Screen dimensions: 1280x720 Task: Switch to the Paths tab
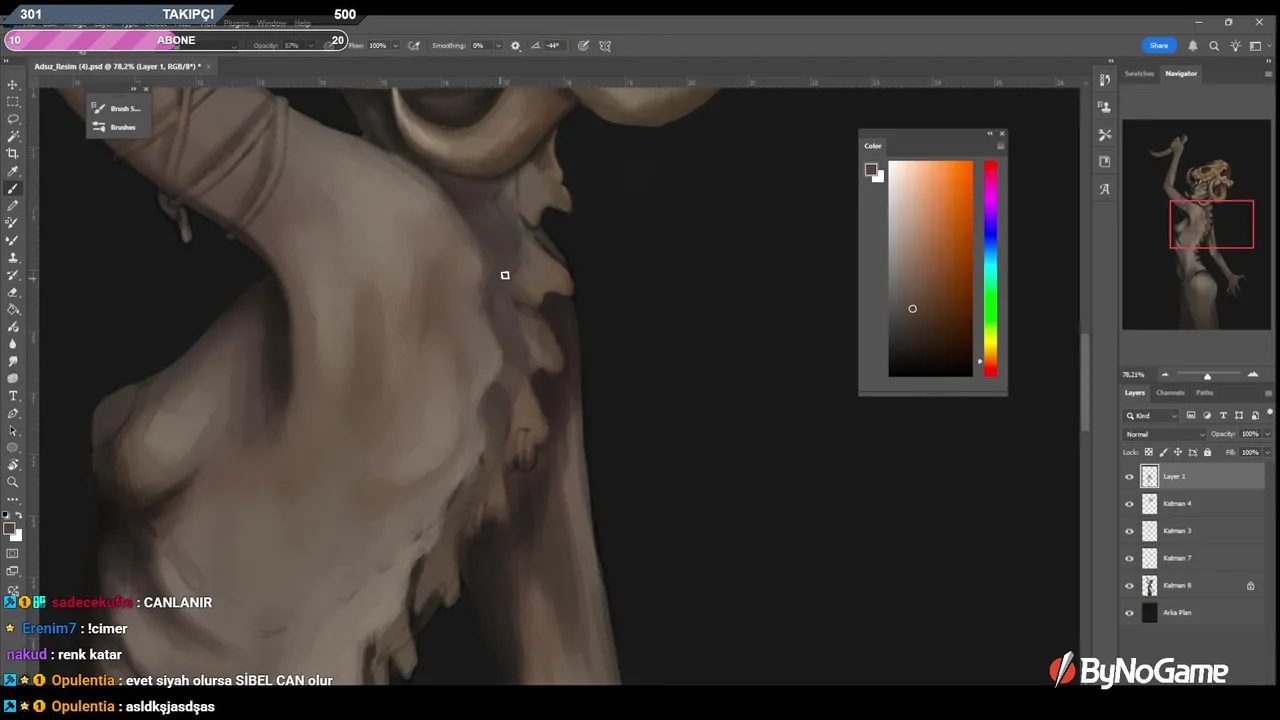[1205, 393]
